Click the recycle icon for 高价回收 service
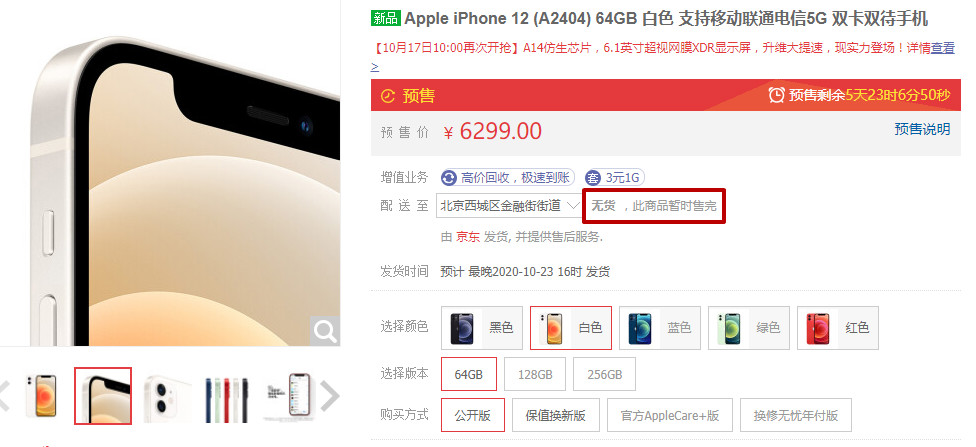Image resolution: width=976 pixels, height=447 pixels. pyautogui.click(x=449, y=178)
